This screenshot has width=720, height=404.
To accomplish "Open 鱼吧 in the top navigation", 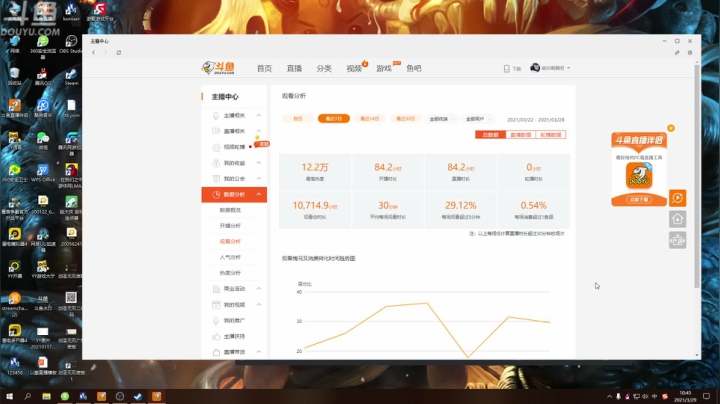I will (x=414, y=68).
